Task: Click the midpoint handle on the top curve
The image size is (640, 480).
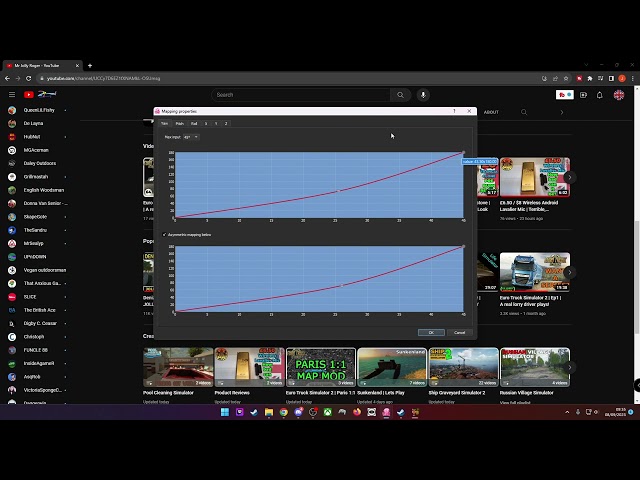Action: [338, 191]
